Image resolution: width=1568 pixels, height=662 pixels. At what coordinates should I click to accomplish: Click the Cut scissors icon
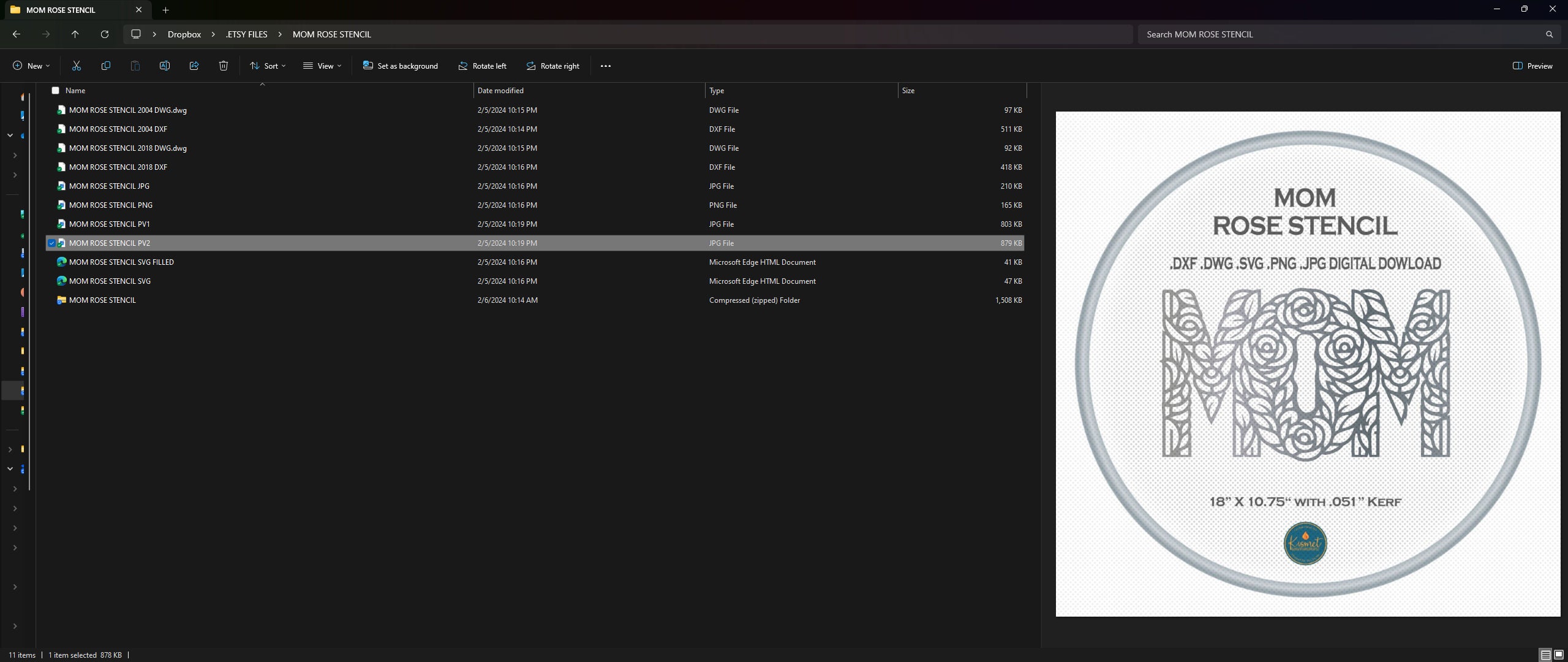tap(77, 66)
